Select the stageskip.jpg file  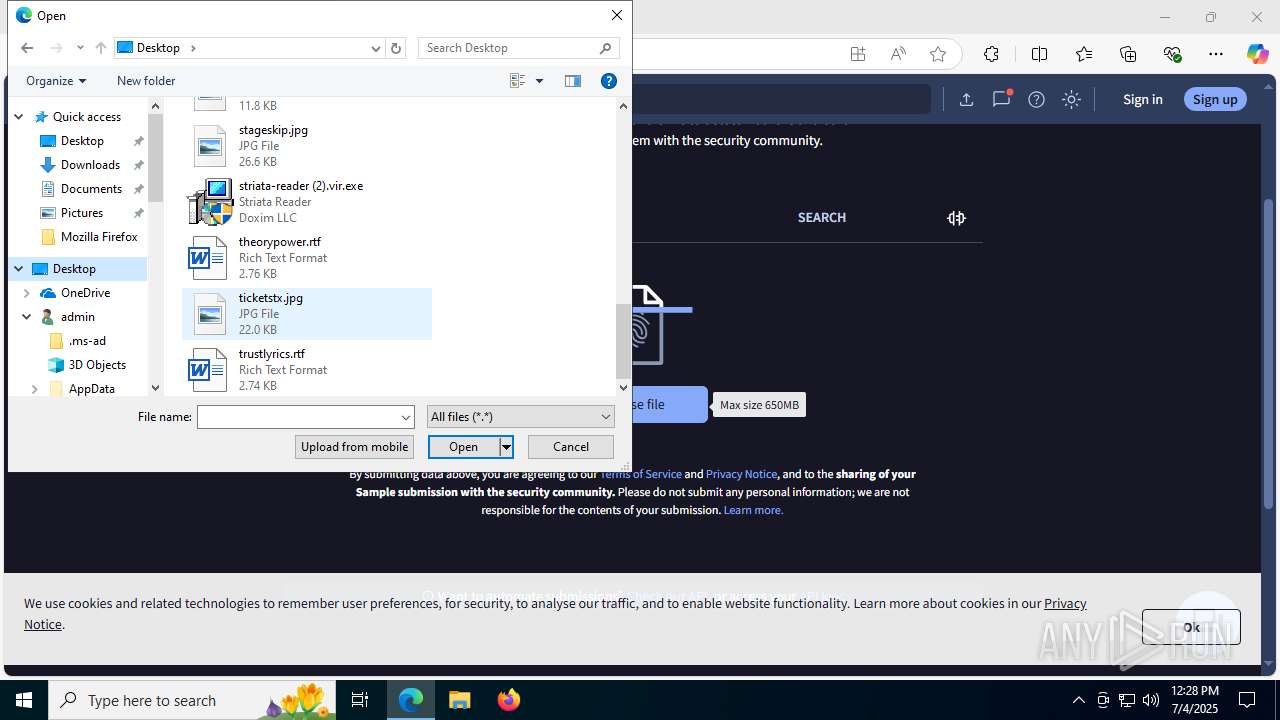pyautogui.click(x=307, y=146)
